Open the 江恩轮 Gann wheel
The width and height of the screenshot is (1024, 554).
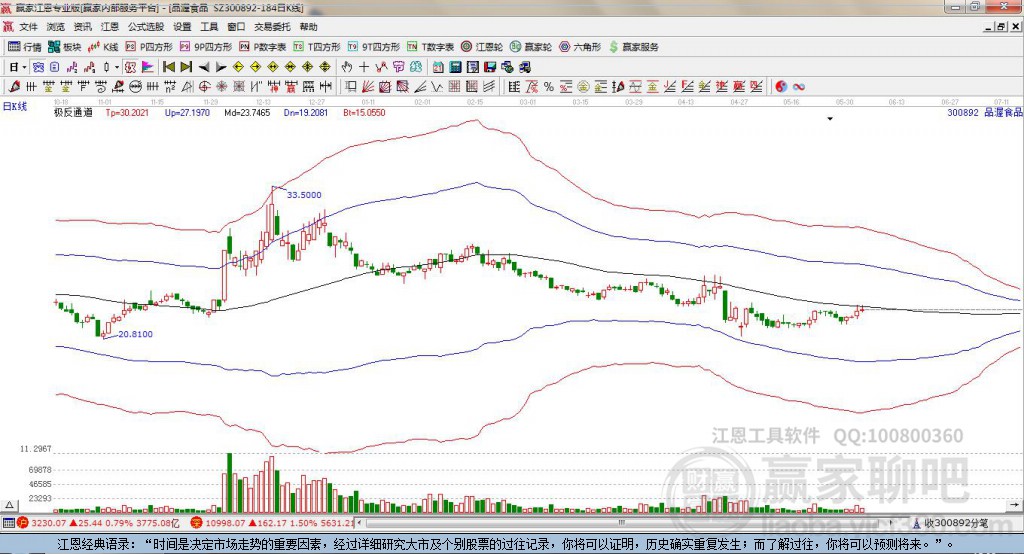tap(482, 47)
